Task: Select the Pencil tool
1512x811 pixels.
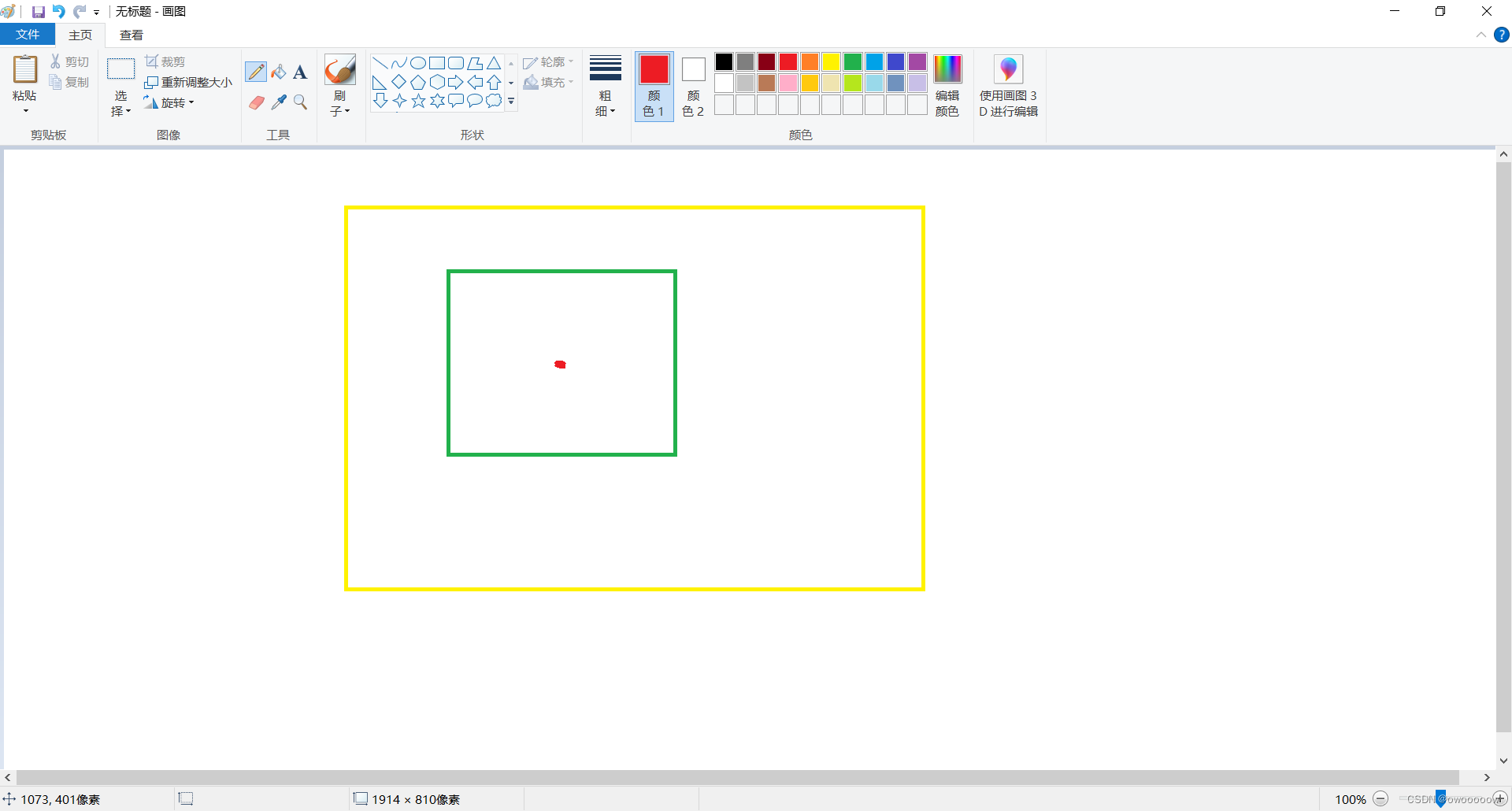Action: (256, 72)
